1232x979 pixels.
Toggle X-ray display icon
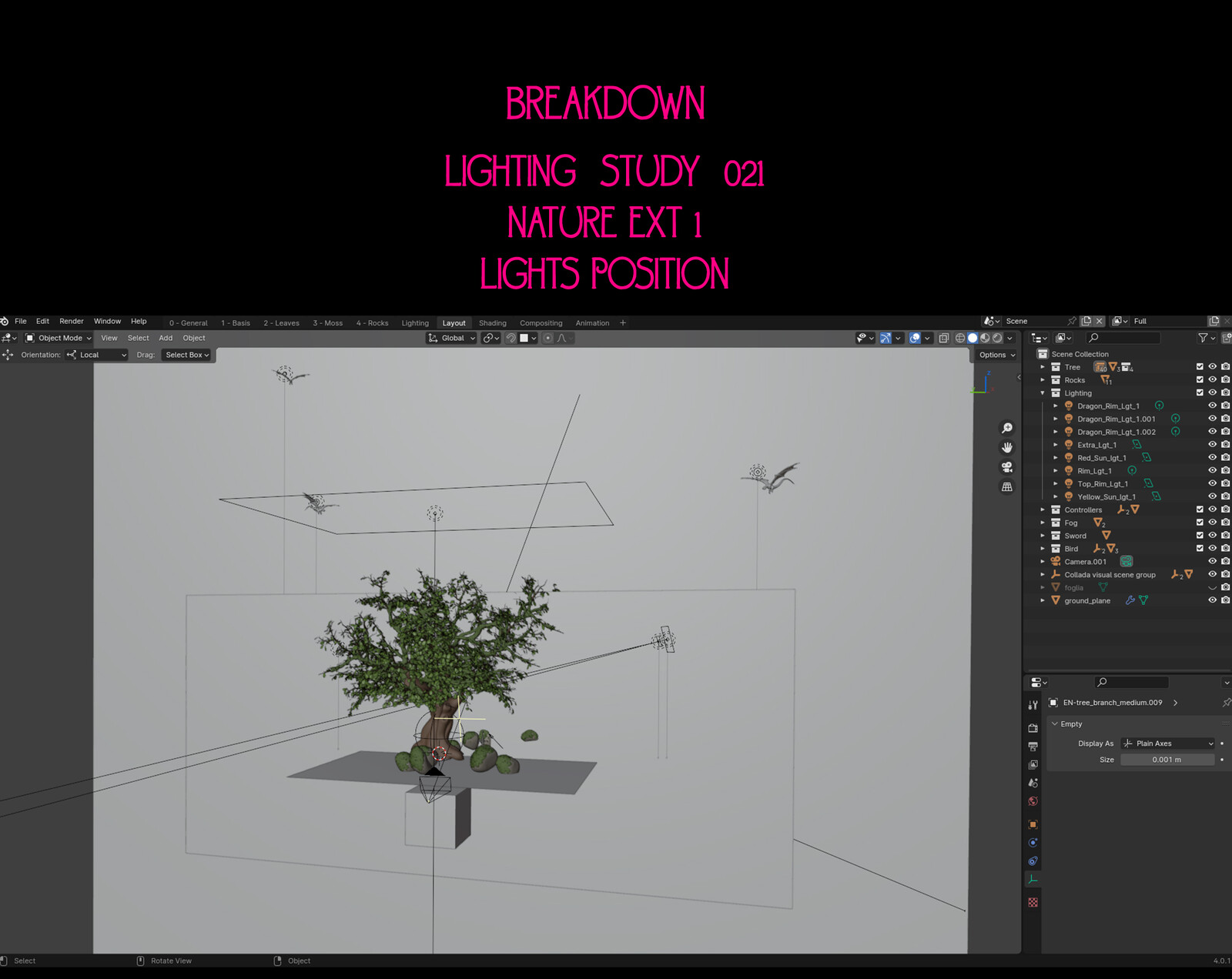[943, 338]
